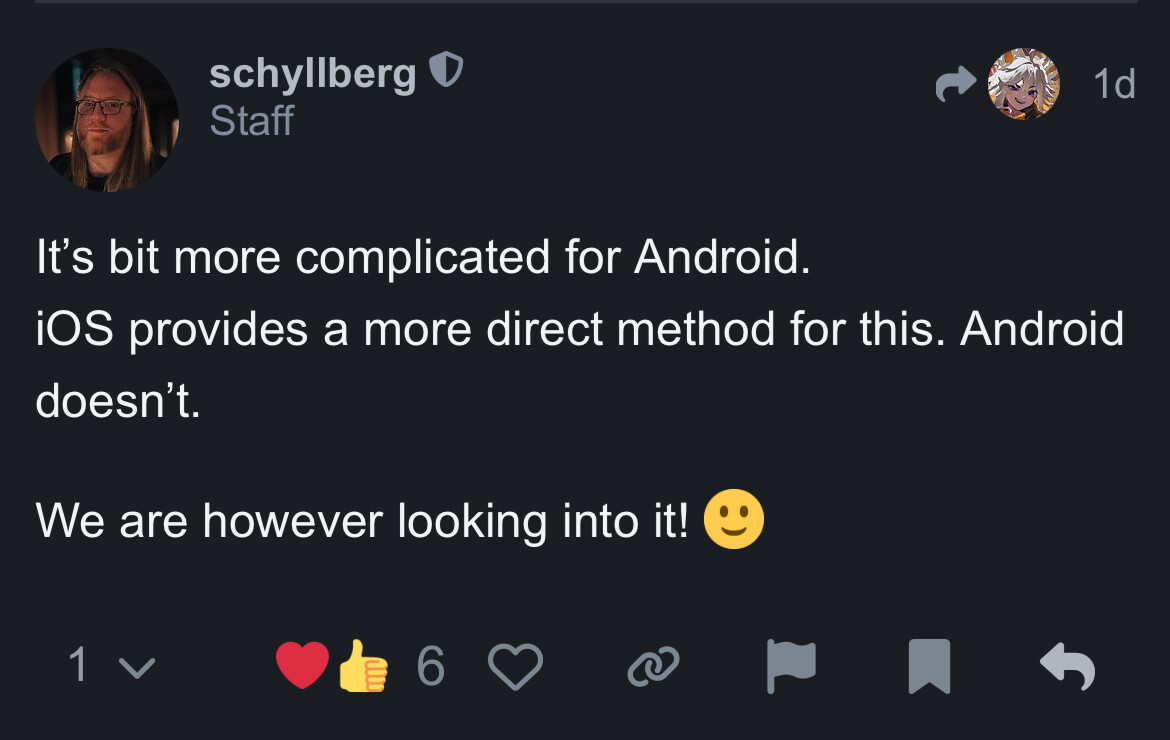Show replies by clicking the count 1
1170x740 pixels.
click(78, 666)
